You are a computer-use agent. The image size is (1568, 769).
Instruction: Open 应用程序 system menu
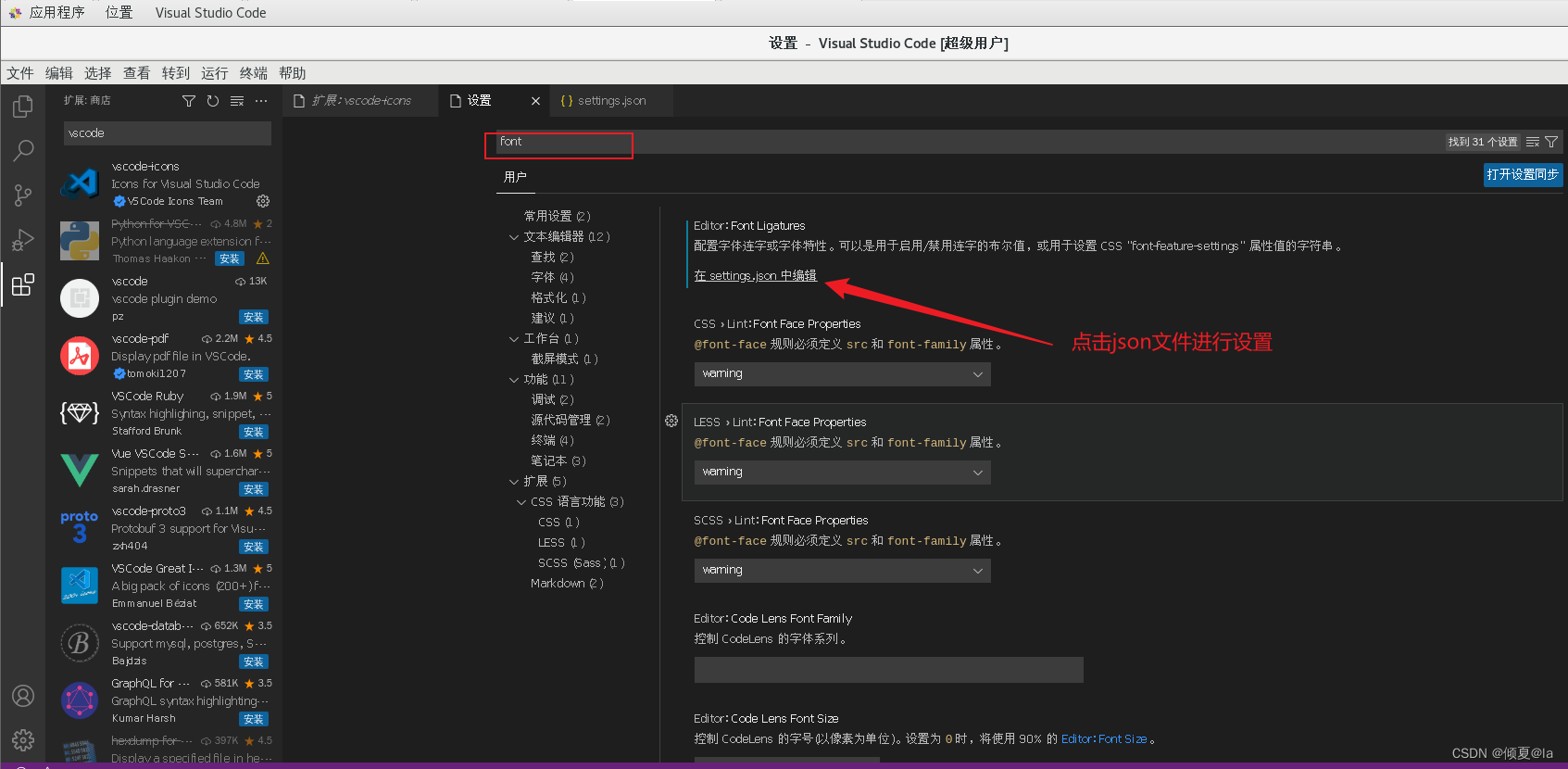pos(56,13)
